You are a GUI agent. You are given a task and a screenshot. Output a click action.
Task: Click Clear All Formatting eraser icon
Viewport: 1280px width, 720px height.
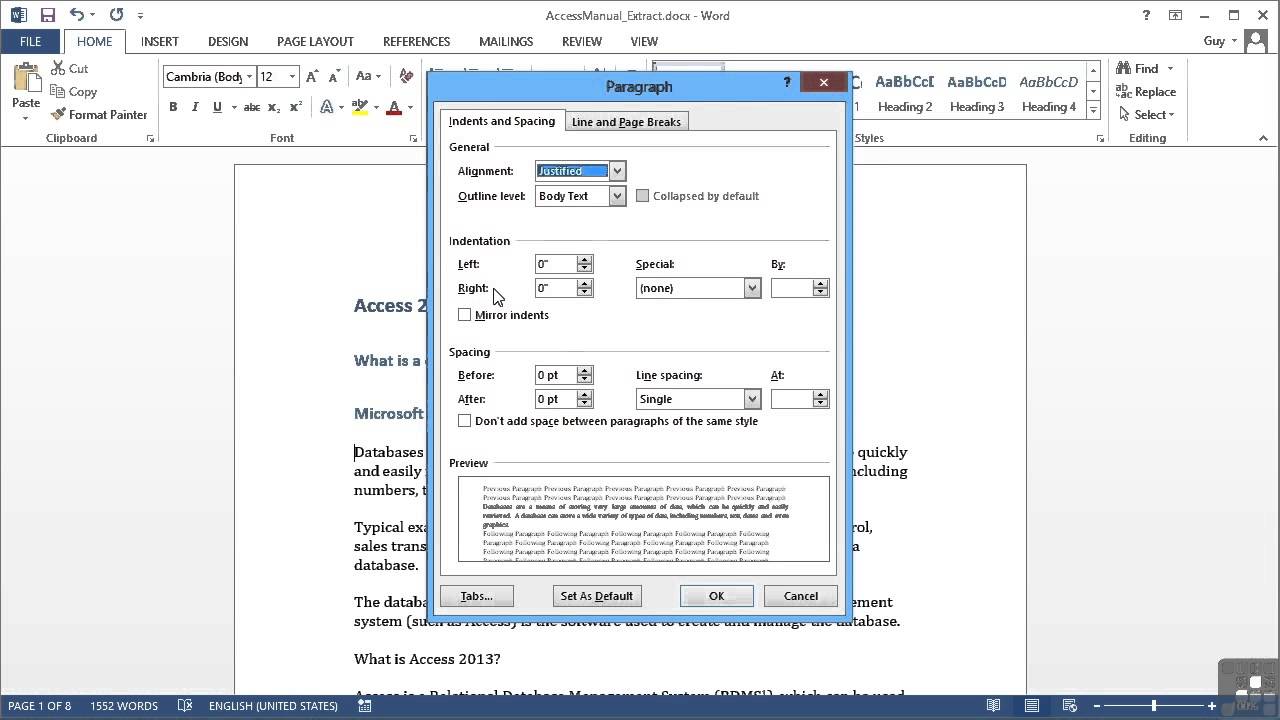pos(406,76)
